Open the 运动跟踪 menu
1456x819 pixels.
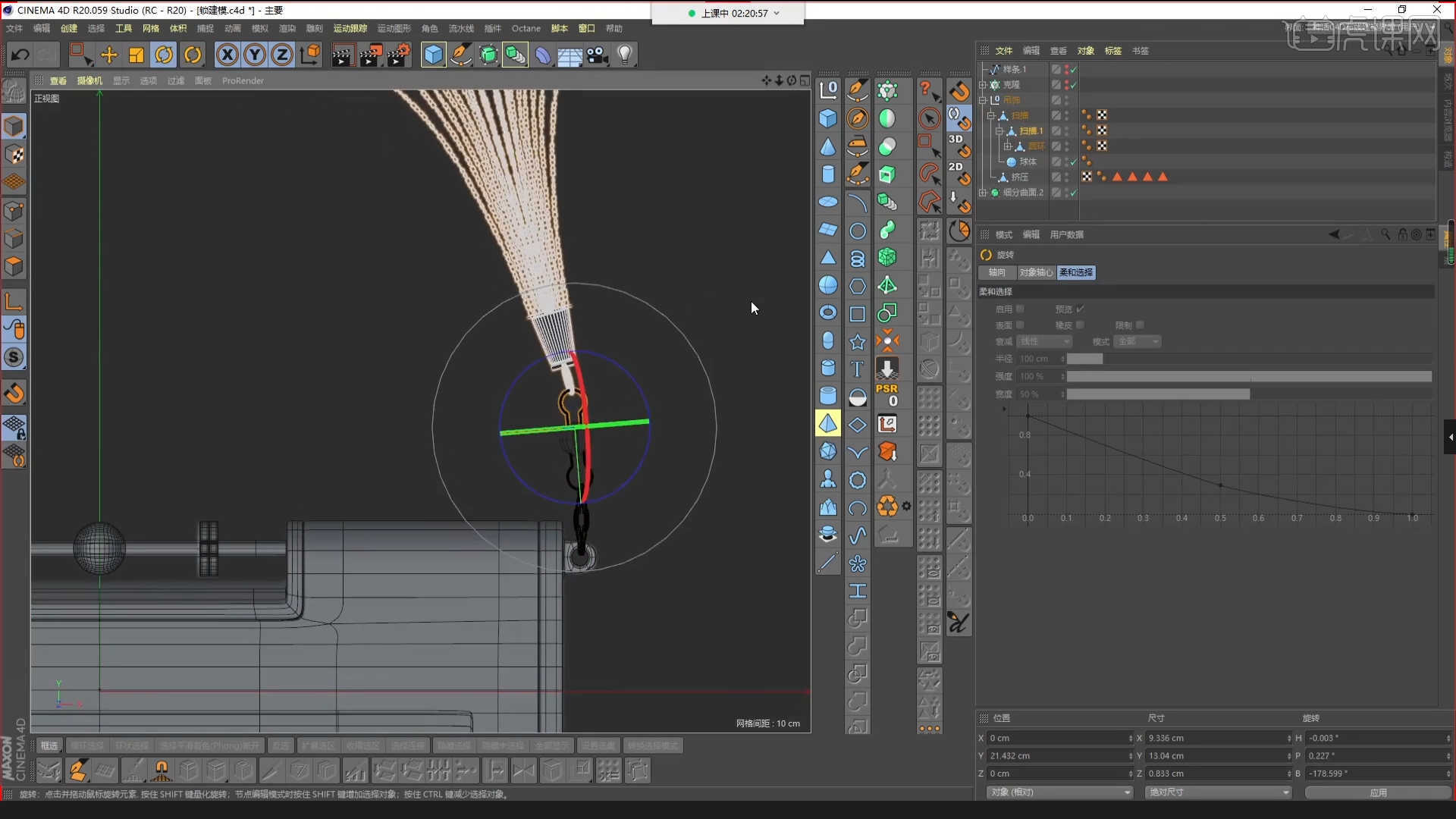pyautogui.click(x=350, y=28)
